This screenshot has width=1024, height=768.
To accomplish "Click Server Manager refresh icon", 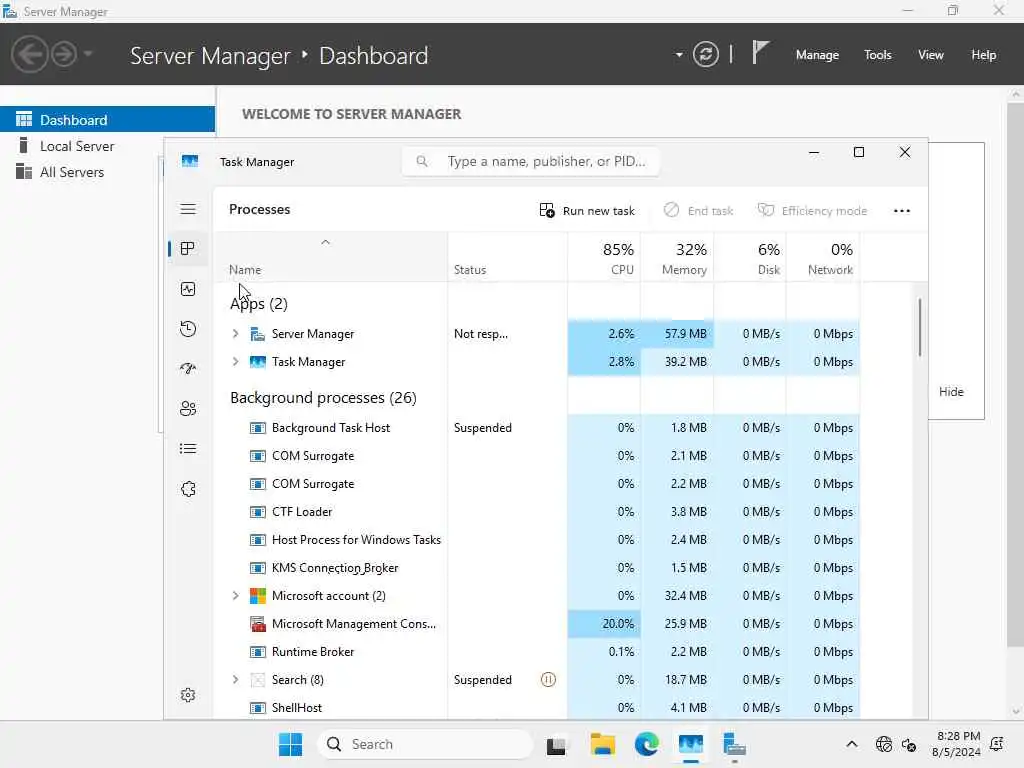I will 706,55.
